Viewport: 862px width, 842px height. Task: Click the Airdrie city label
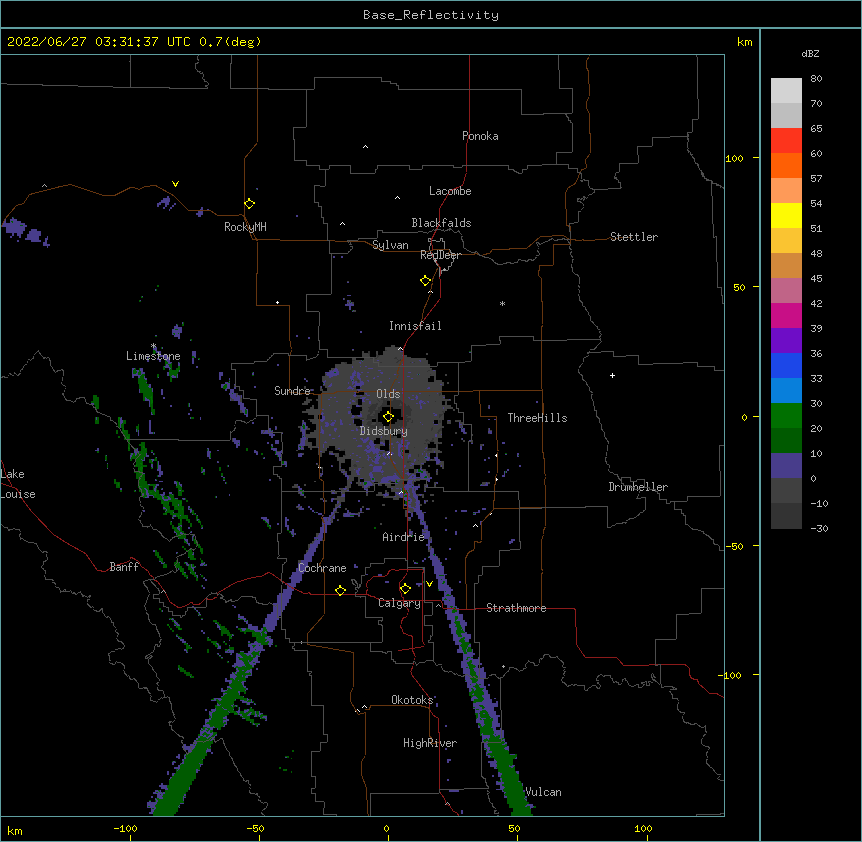coord(404,537)
